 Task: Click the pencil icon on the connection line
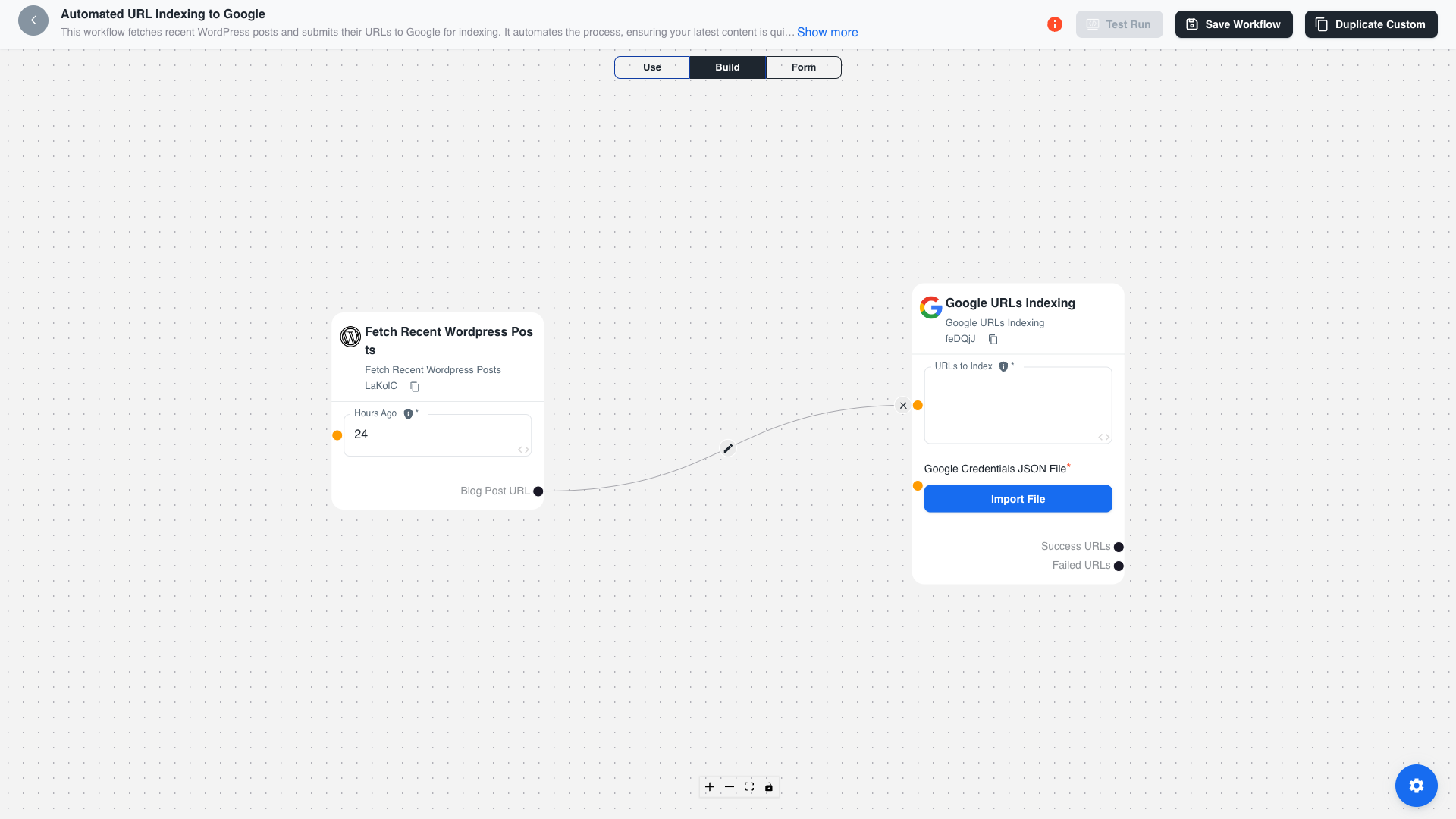point(727,448)
